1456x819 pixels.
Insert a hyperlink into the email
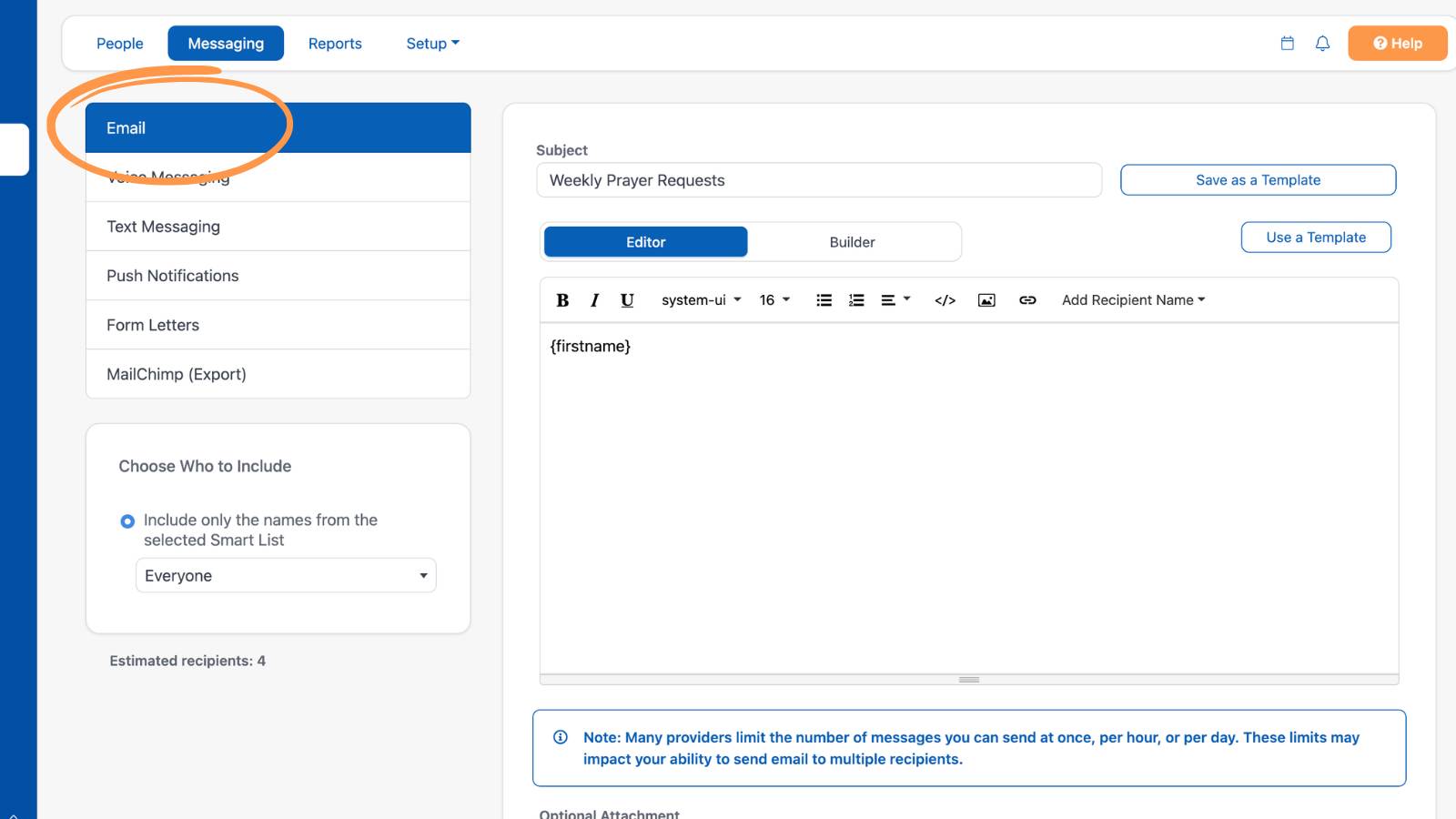click(1027, 300)
